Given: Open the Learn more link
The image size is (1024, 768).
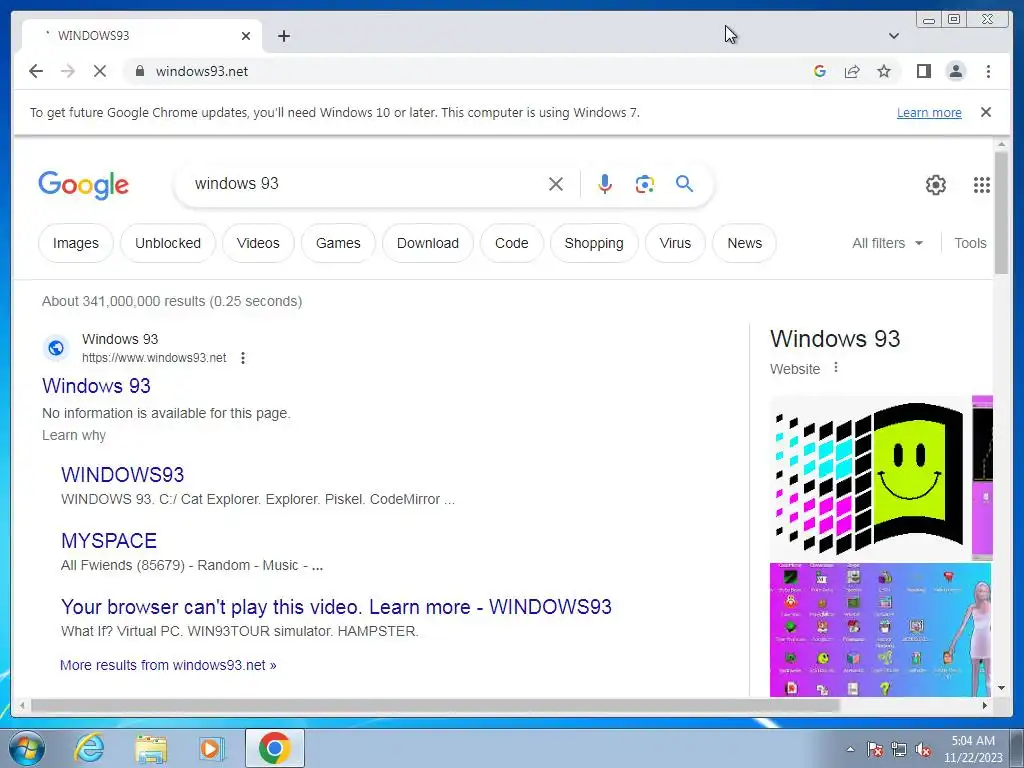Looking at the screenshot, I should click(x=929, y=112).
